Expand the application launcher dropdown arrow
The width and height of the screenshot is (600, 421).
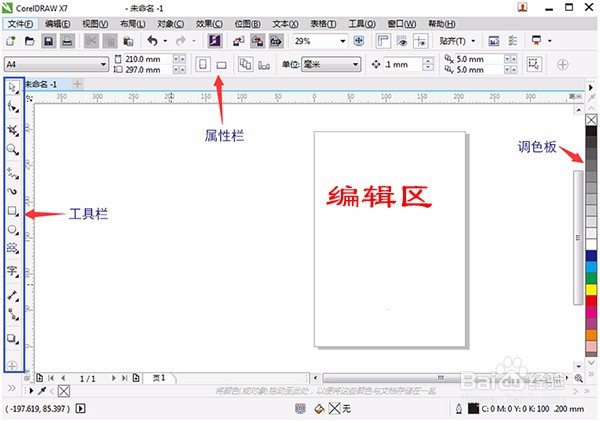tap(549, 41)
